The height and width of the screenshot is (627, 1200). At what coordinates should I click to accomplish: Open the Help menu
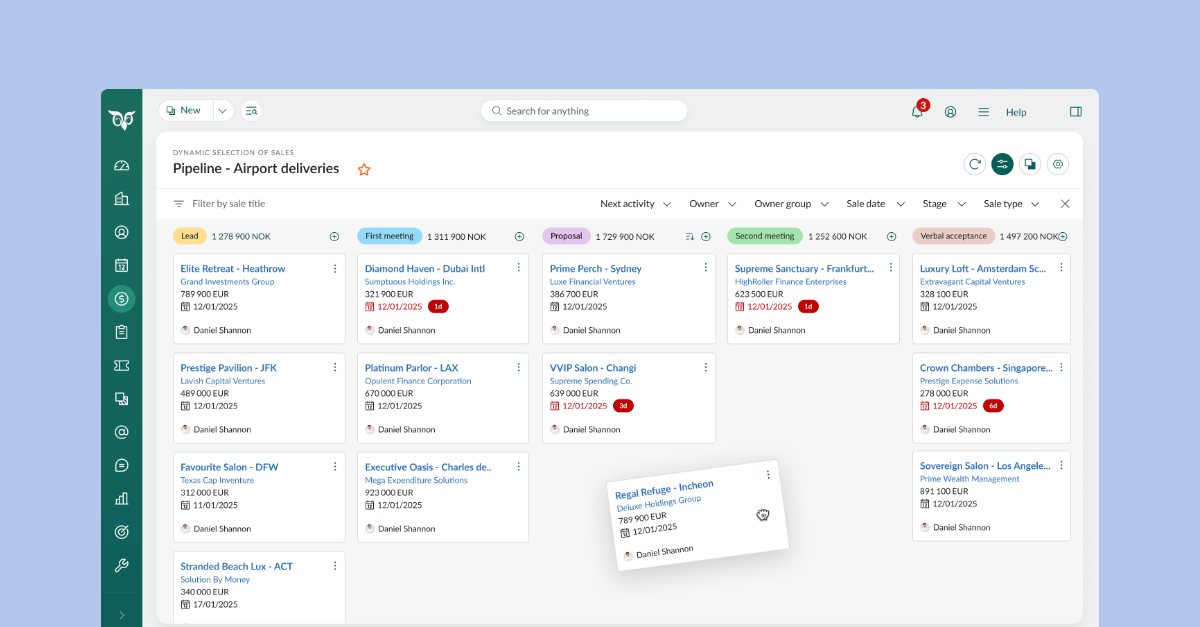(1016, 112)
